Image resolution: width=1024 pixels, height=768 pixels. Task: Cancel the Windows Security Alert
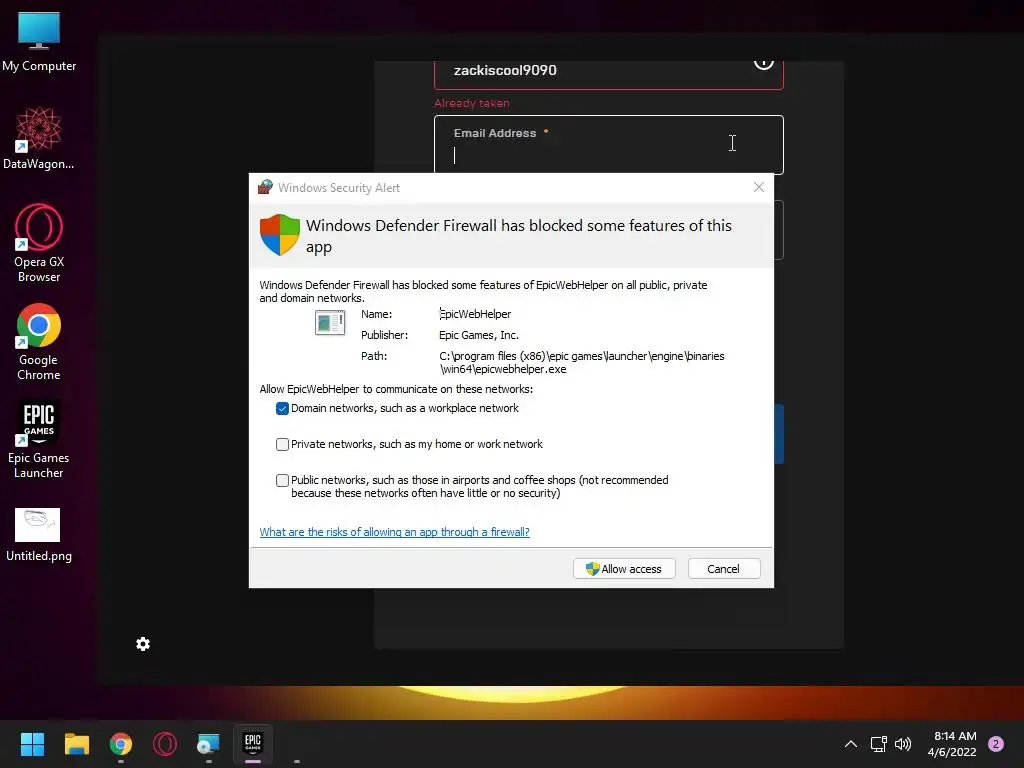(x=724, y=569)
